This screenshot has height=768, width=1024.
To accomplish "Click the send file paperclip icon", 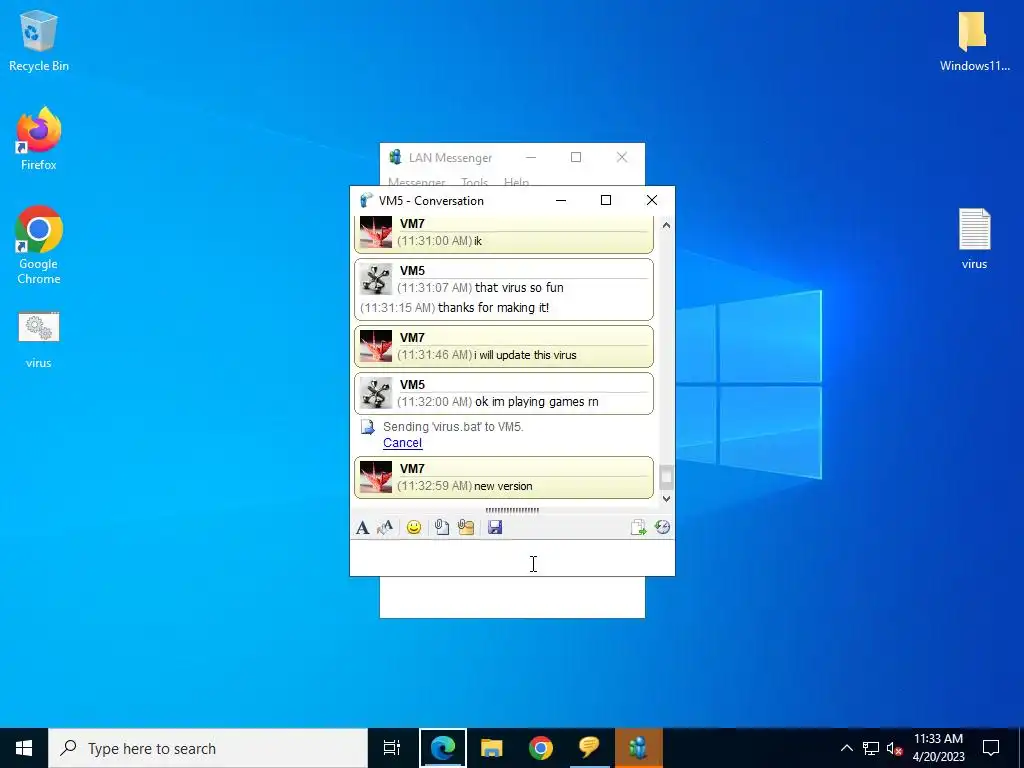I will (441, 528).
